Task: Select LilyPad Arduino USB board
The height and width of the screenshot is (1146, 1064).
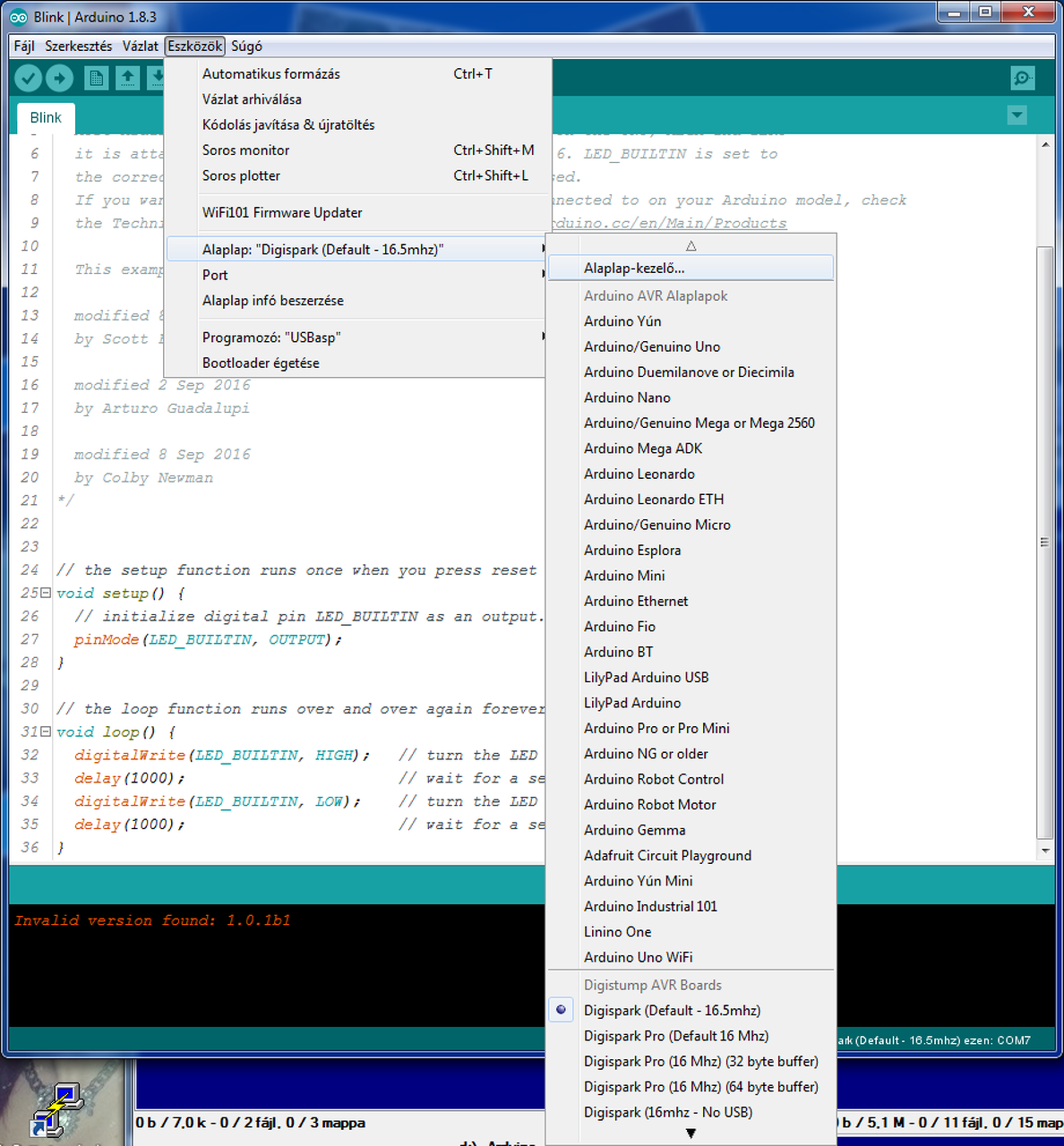Action: pyautogui.click(x=690, y=677)
